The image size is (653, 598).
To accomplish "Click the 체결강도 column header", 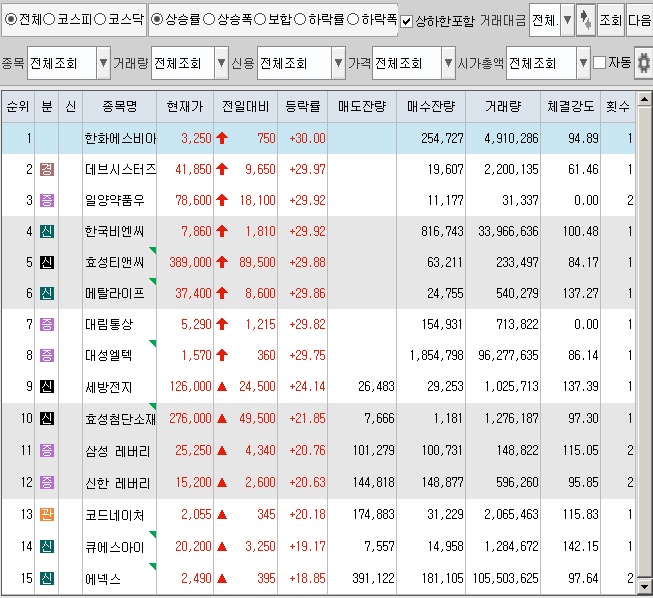I will [x=571, y=107].
